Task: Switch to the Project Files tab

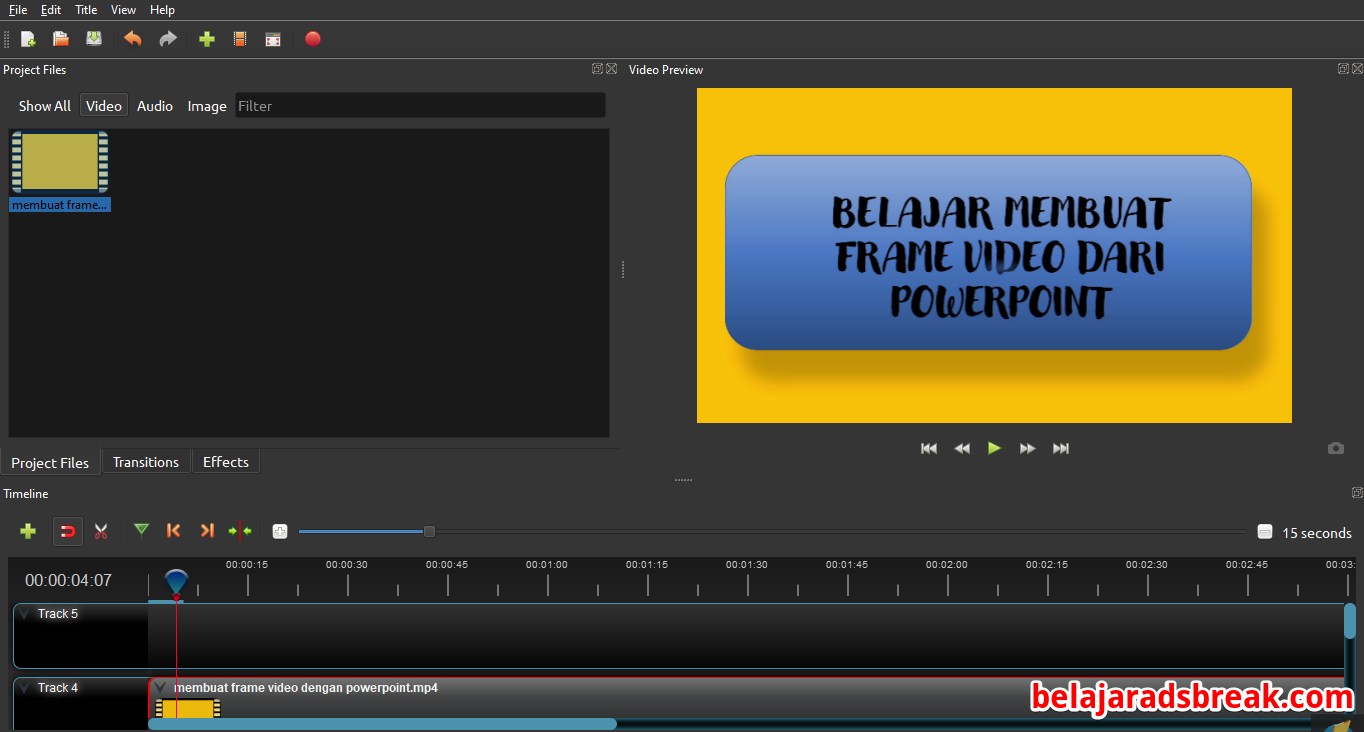Action: [50, 463]
